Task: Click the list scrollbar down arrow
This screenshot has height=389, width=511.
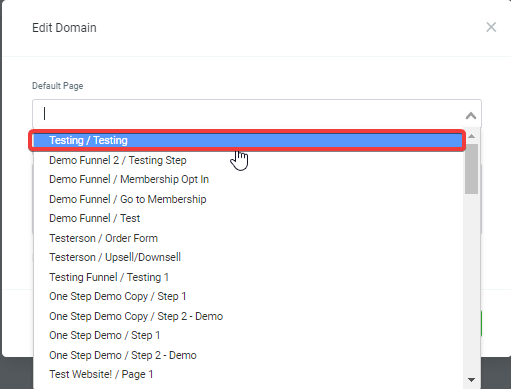Action: pos(471,380)
